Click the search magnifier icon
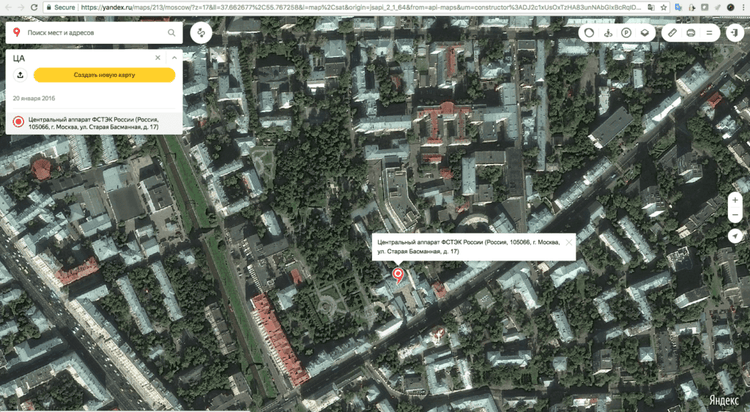750x412 pixels. (x=171, y=33)
